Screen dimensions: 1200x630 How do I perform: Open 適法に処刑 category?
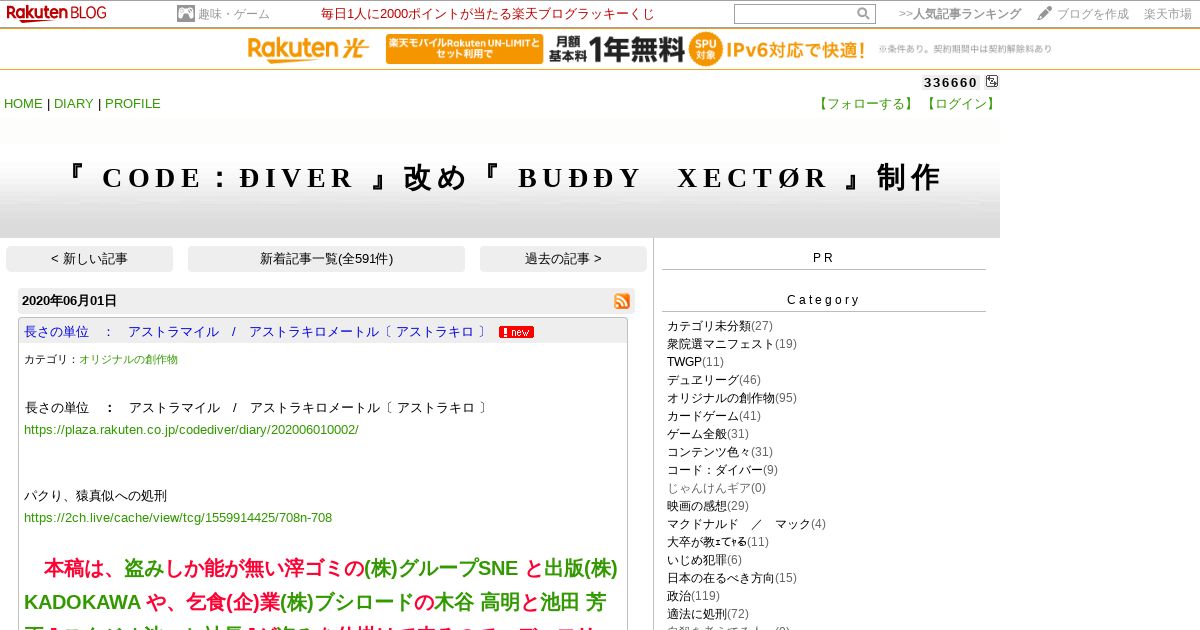pos(697,614)
